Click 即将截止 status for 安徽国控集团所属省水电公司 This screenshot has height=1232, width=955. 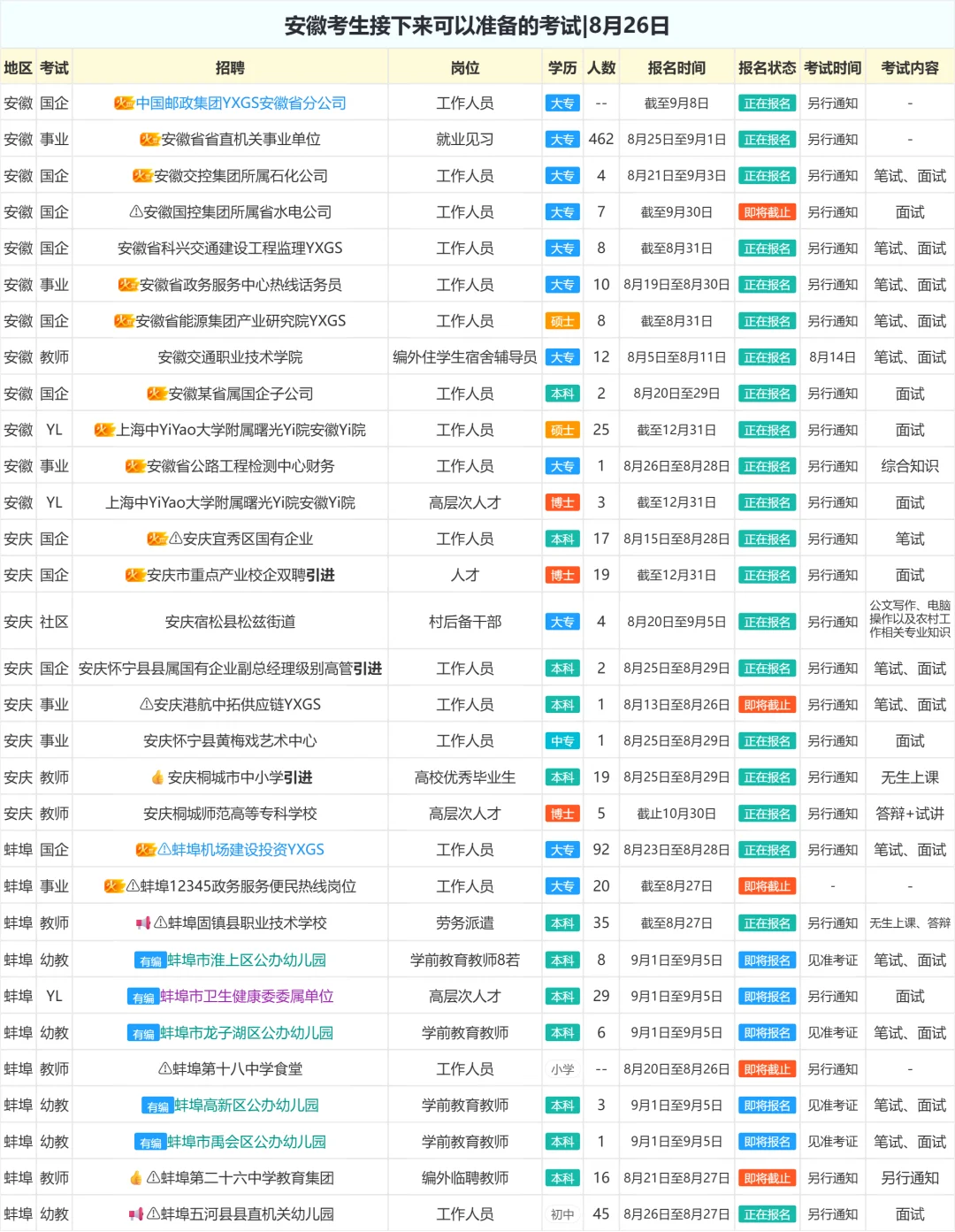click(x=767, y=212)
